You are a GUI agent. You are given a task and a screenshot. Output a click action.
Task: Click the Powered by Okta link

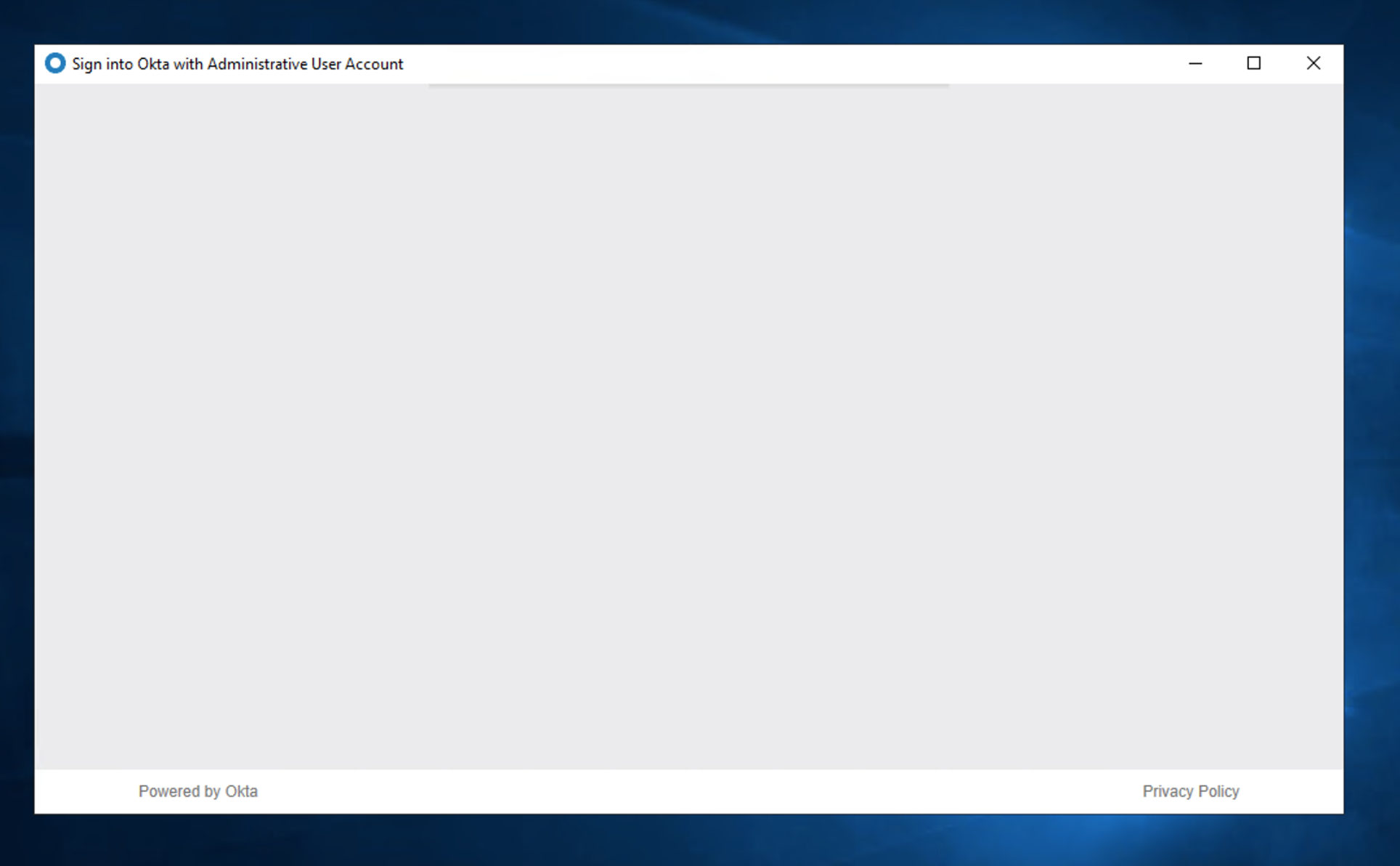pyautogui.click(x=198, y=791)
